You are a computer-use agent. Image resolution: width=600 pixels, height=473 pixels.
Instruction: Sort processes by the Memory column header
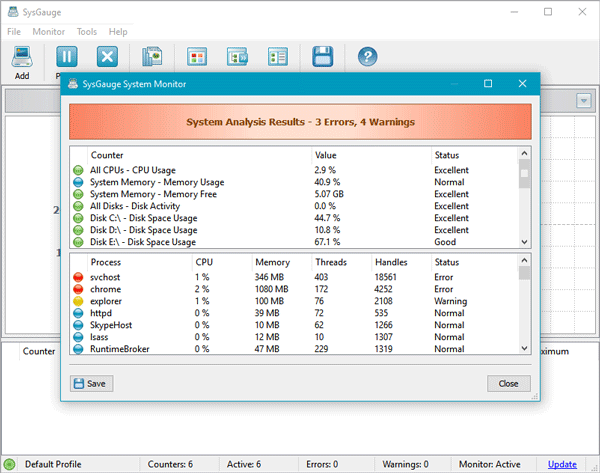click(272, 262)
